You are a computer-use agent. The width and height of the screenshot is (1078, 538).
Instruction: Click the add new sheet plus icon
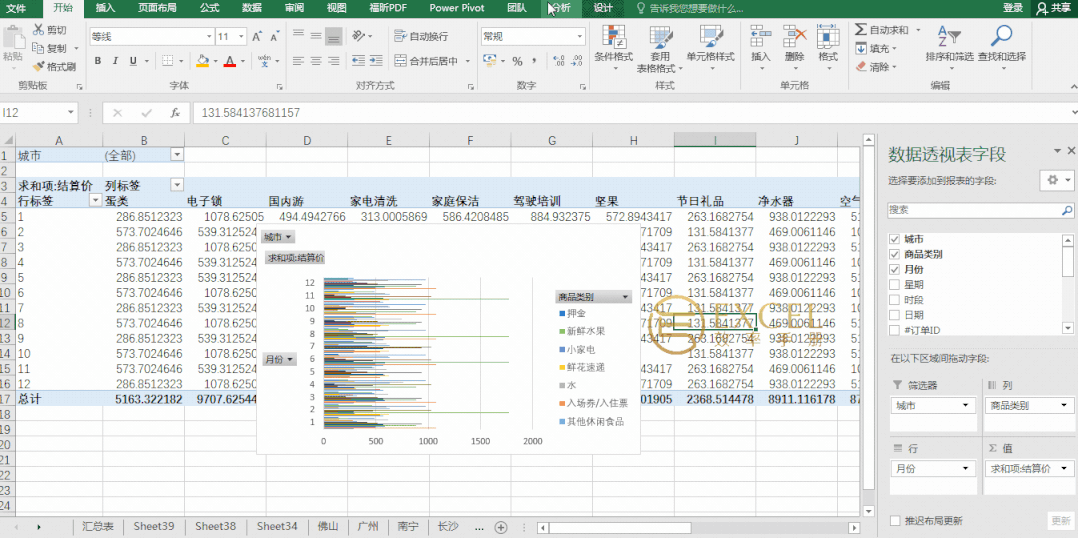pos(501,527)
